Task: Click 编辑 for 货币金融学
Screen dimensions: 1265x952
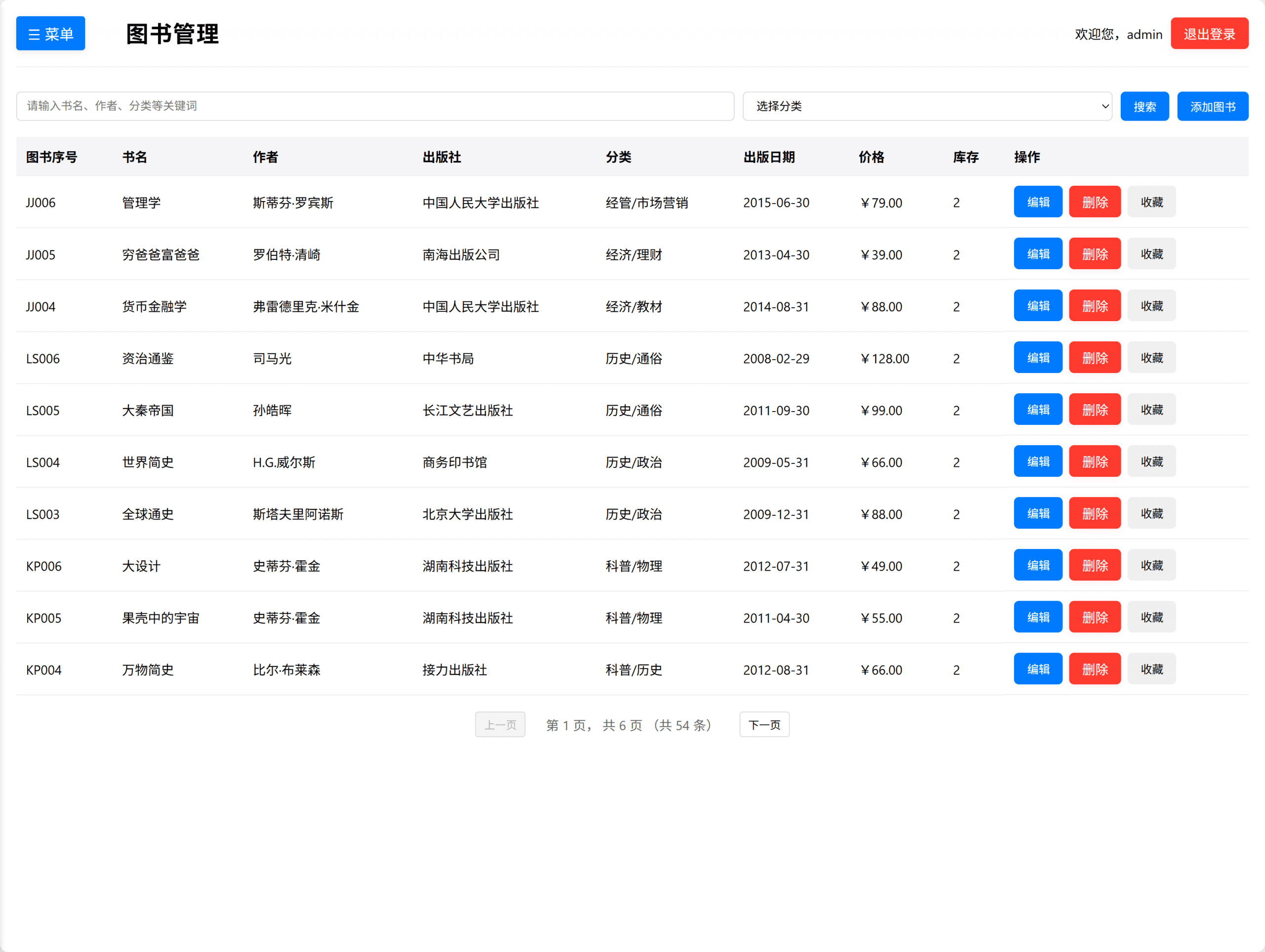Action: (1037, 305)
